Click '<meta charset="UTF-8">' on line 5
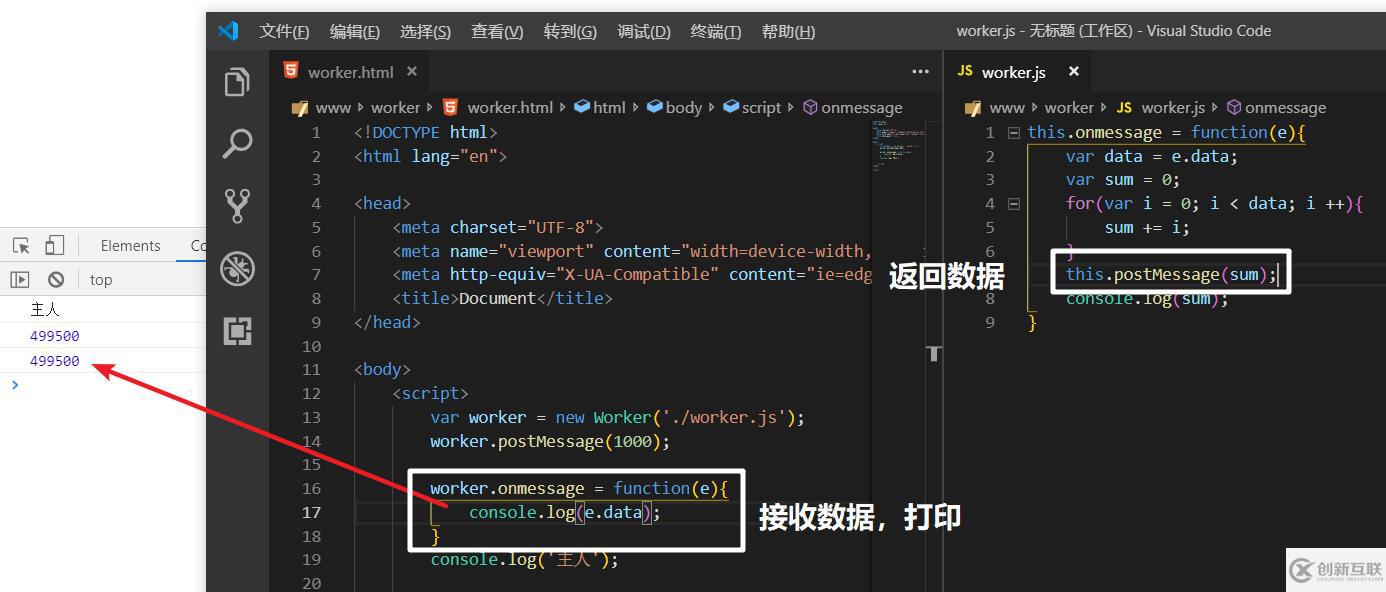This screenshot has height=592, width=1386. coord(498,227)
